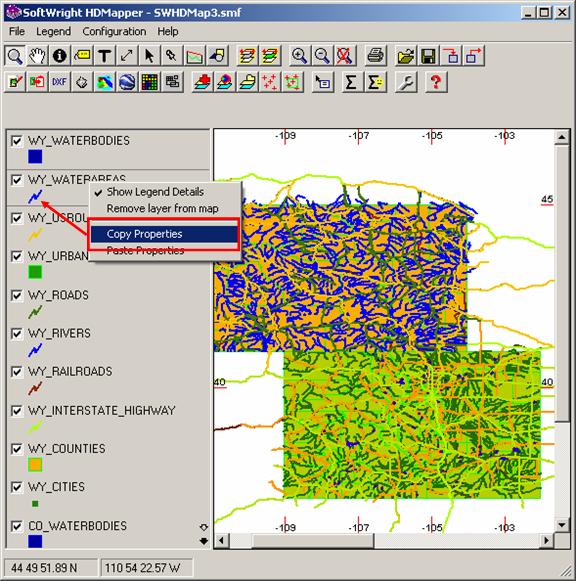Image resolution: width=576 pixels, height=581 pixels.
Task: Click latitude readout 44 49 51.89 N
Action: click(50, 568)
